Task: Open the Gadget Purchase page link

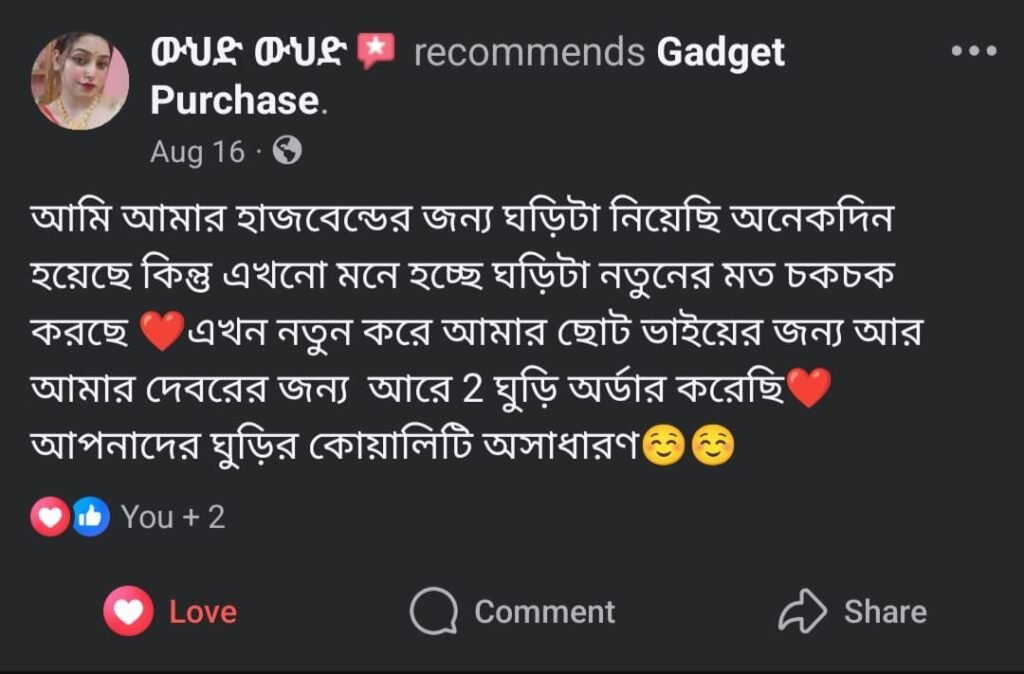Action: click(719, 52)
